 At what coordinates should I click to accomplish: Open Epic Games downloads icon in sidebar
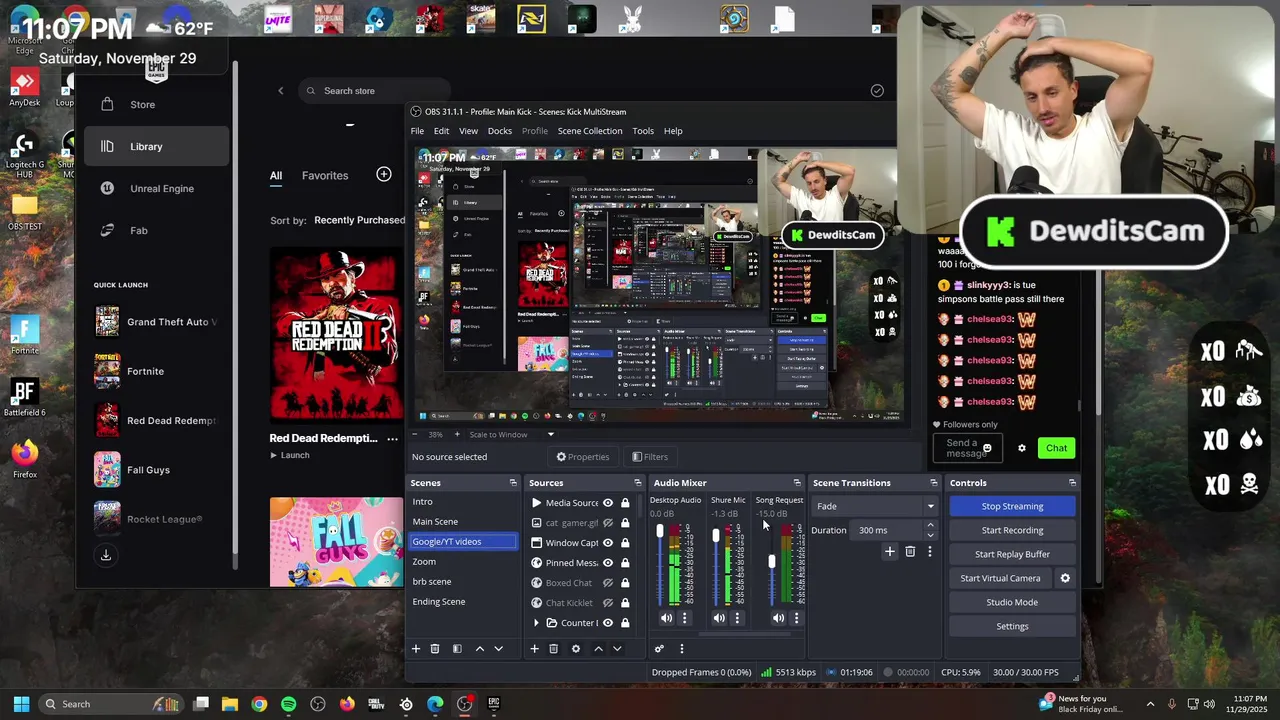[106, 555]
